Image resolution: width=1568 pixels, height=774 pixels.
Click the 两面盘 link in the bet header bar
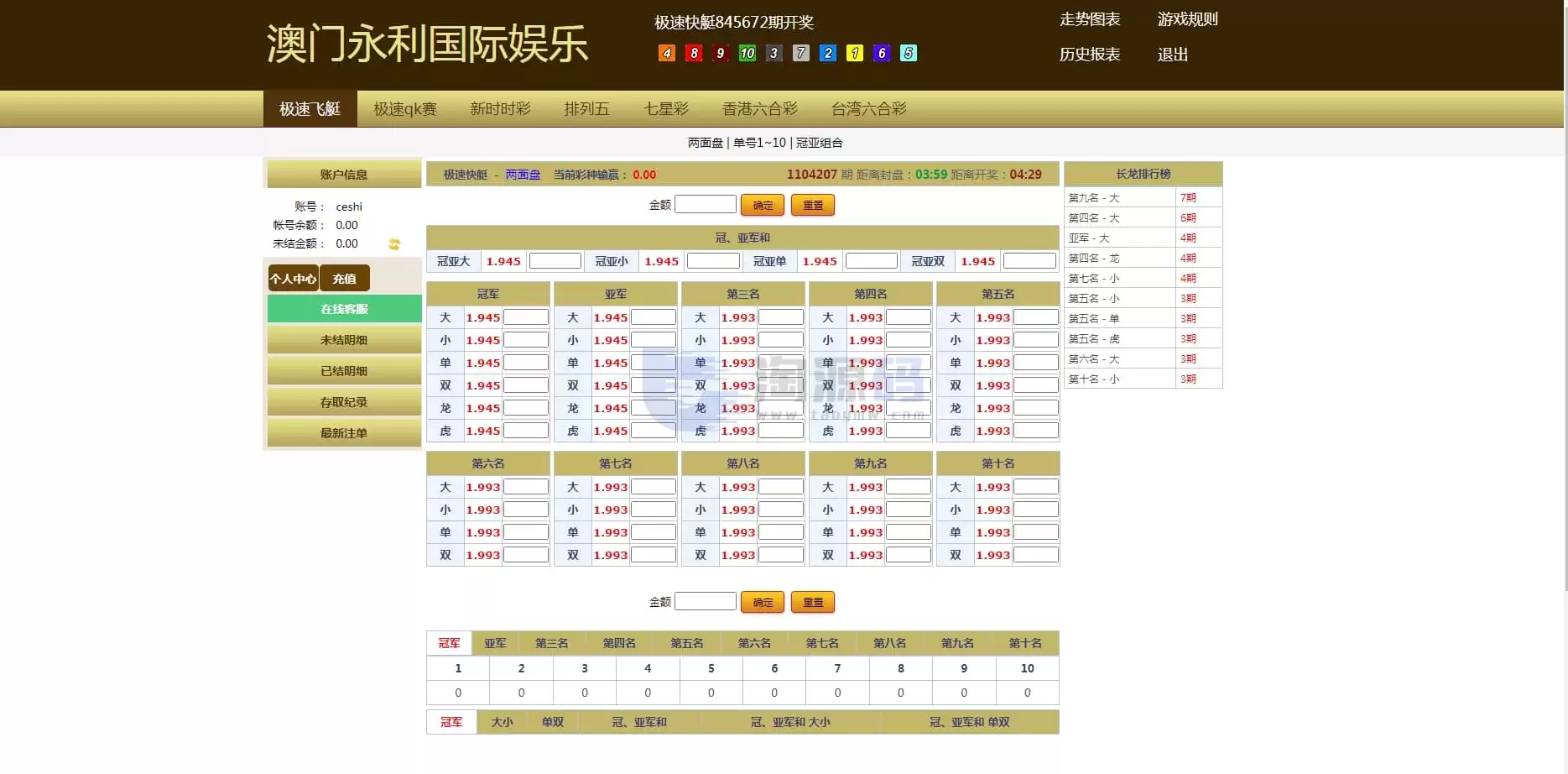tap(523, 175)
